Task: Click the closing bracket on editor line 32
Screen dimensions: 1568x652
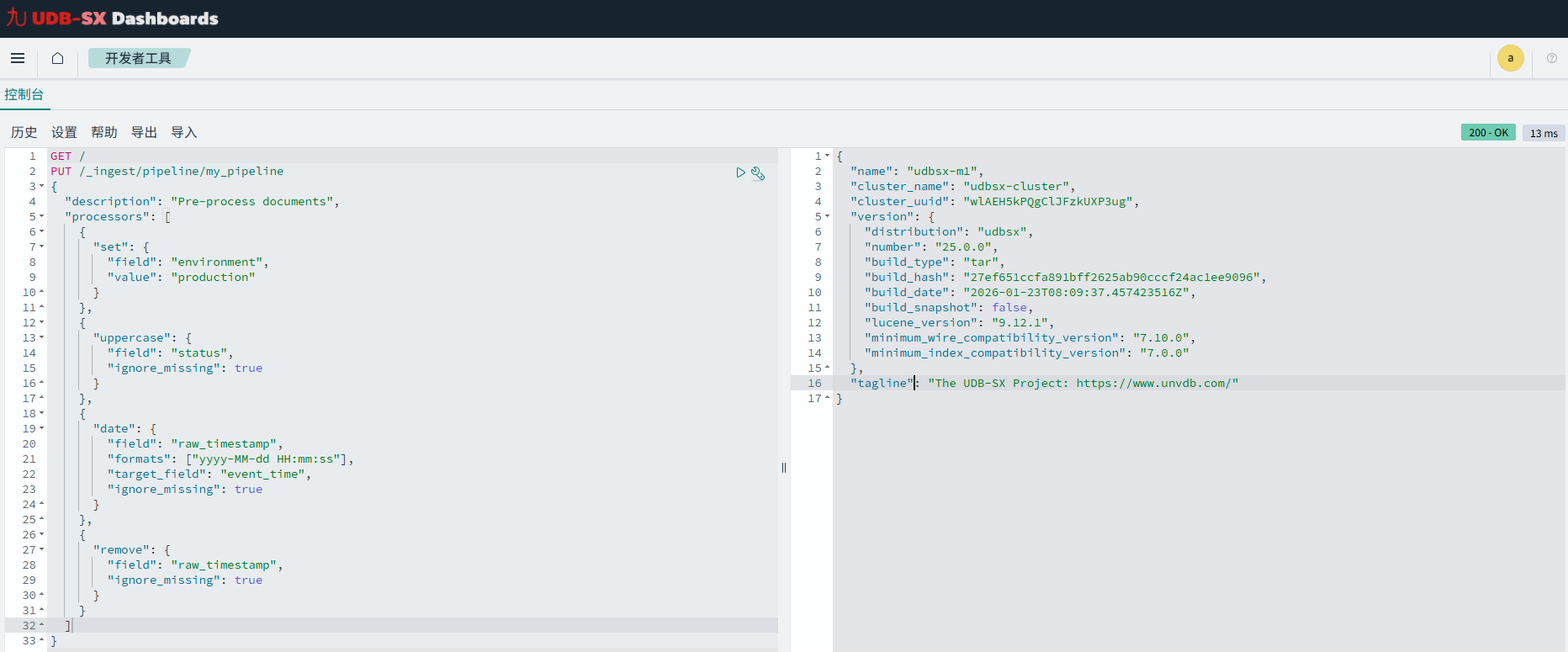Action: pos(69,626)
